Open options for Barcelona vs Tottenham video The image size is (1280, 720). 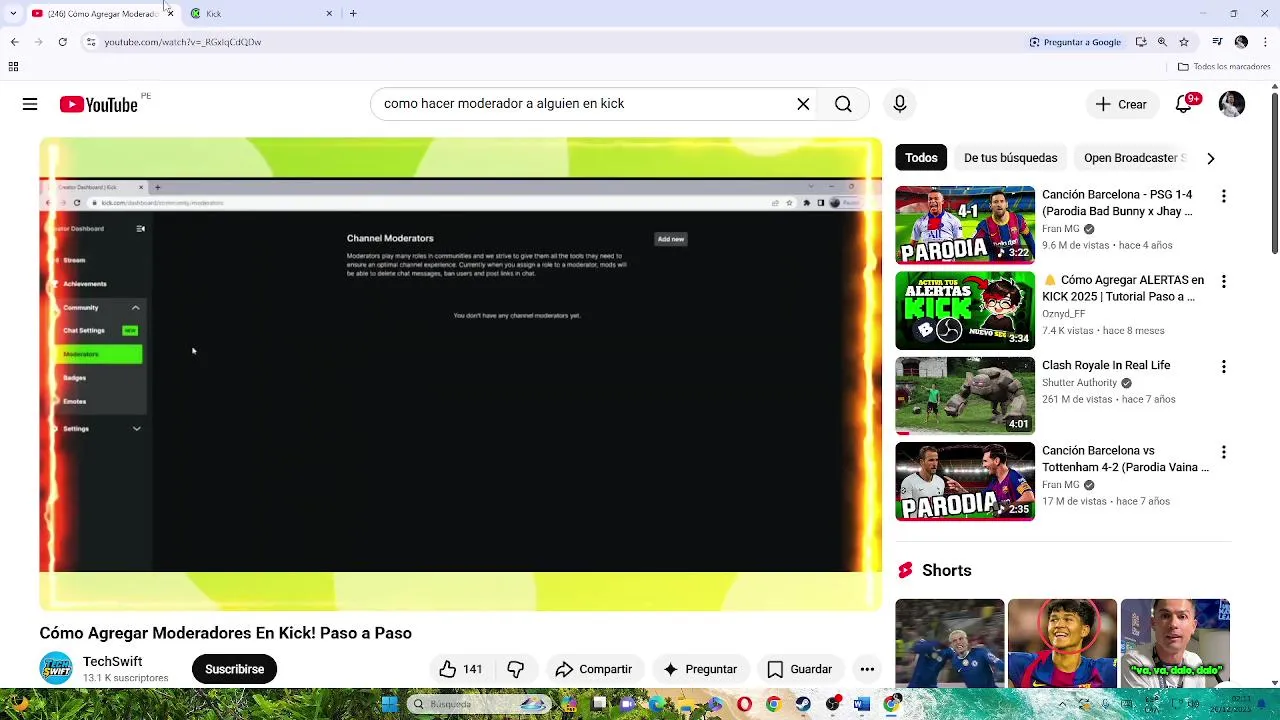[1223, 453]
